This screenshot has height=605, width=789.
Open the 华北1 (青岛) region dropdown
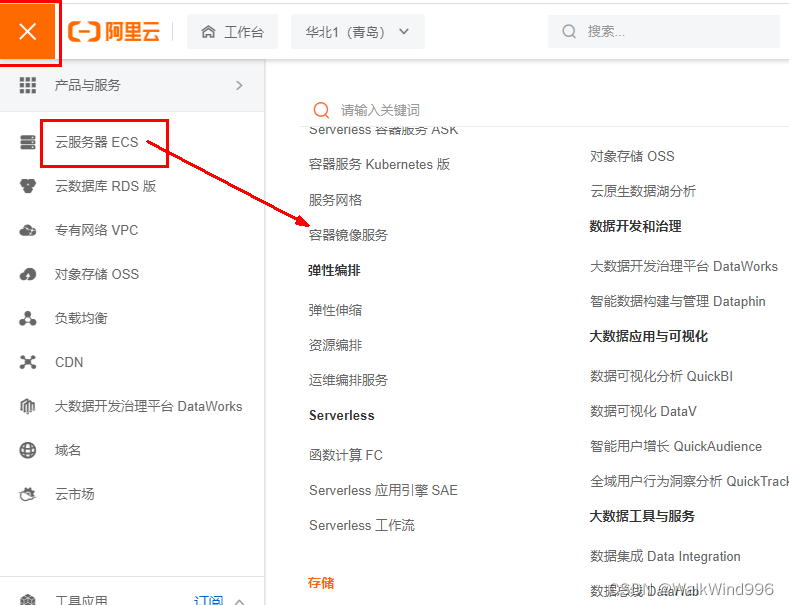point(357,32)
